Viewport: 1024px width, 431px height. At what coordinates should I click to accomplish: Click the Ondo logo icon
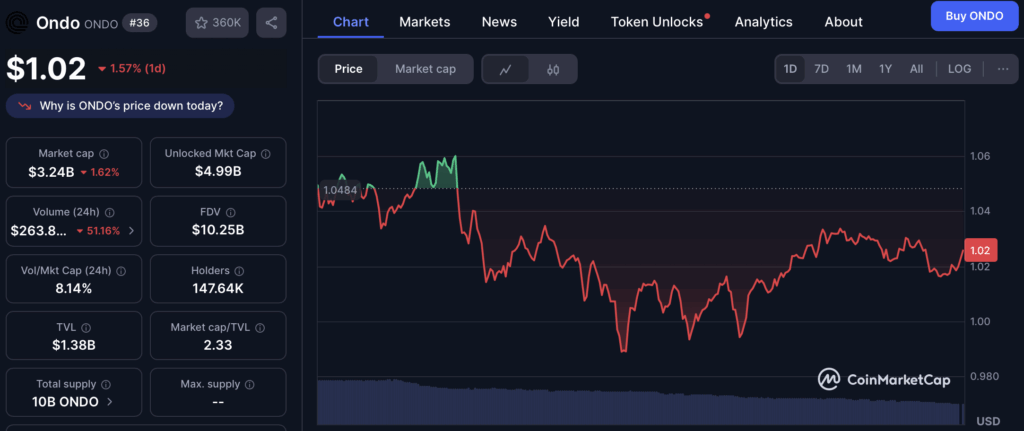(x=17, y=23)
